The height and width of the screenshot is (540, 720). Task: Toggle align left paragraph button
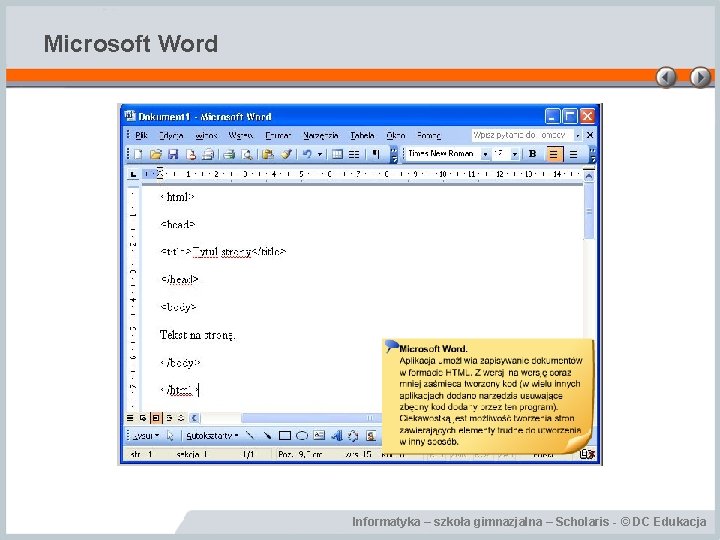click(553, 154)
